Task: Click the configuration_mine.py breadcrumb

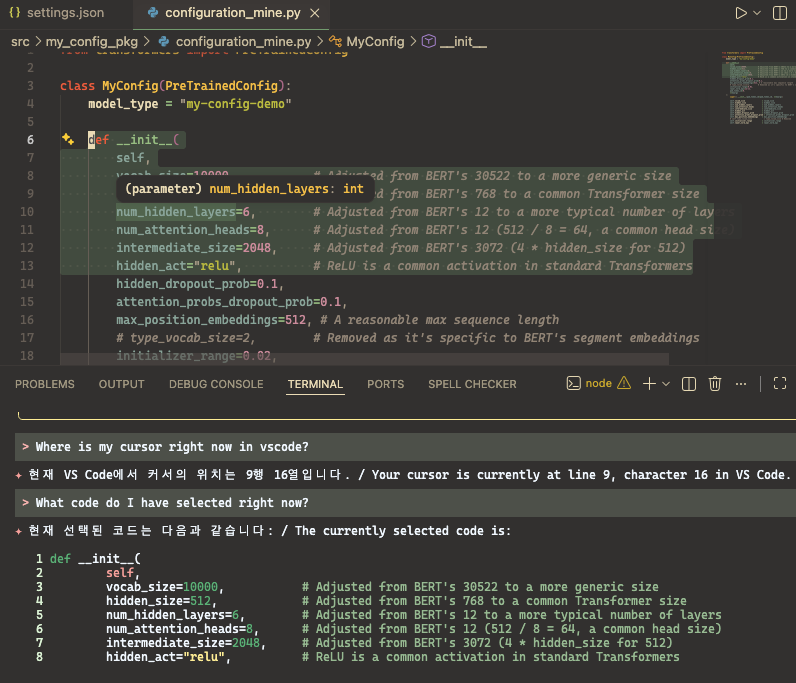Action: point(244,42)
